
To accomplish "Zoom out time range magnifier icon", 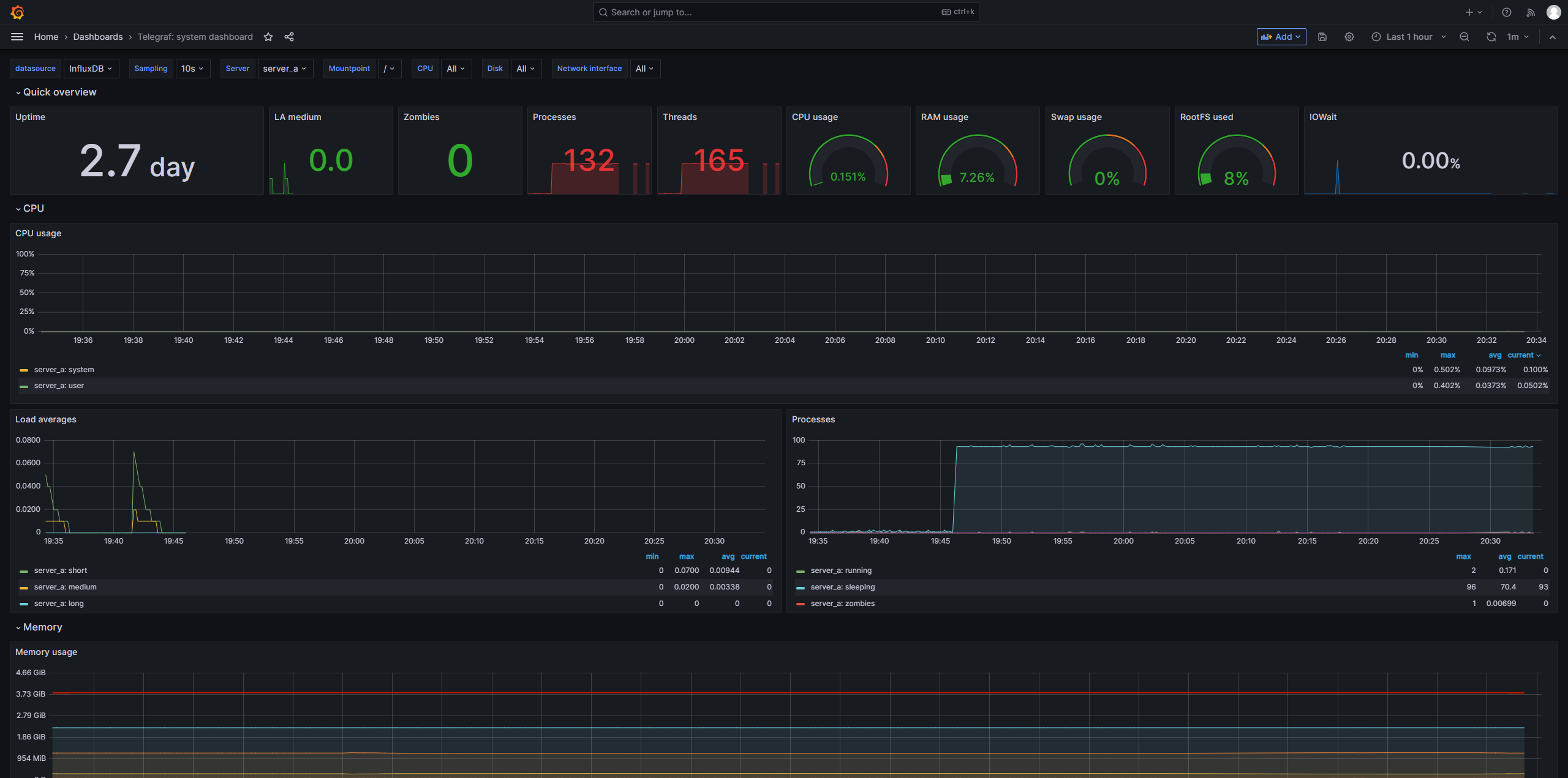I will pyautogui.click(x=1464, y=37).
